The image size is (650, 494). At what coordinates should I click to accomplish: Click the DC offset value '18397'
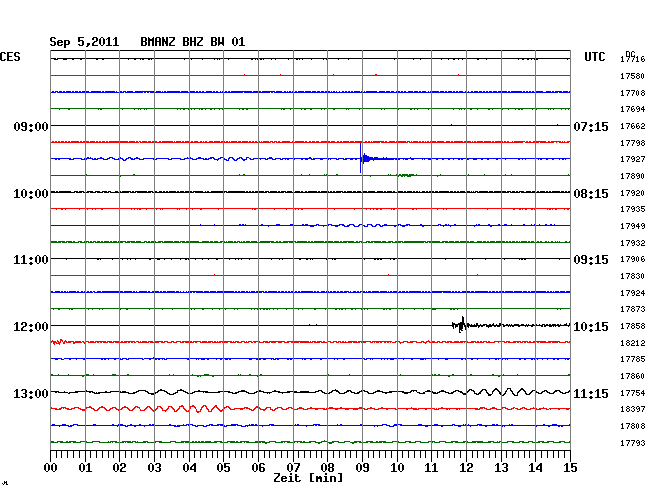click(x=633, y=409)
